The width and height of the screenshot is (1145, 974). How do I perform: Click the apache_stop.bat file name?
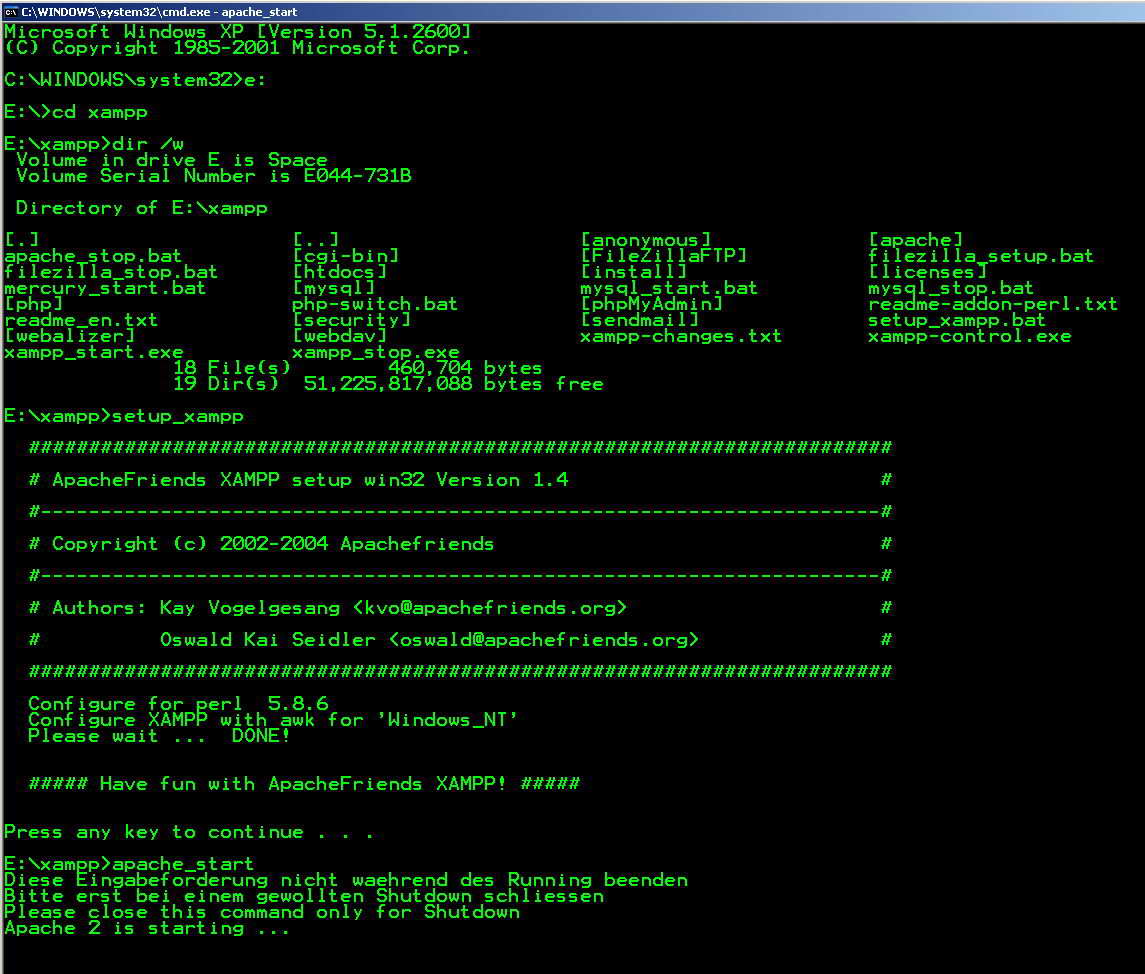click(94, 256)
